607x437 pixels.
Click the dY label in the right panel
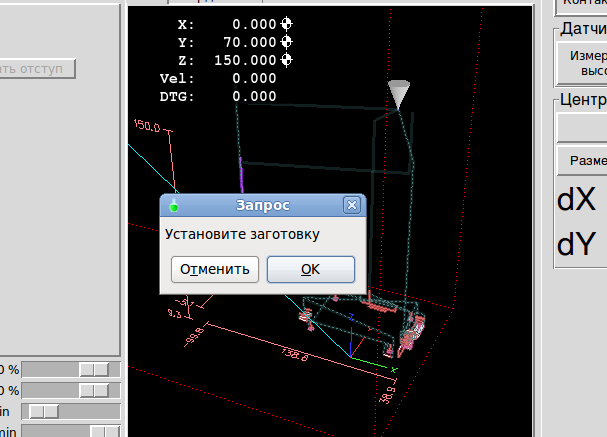pos(576,245)
